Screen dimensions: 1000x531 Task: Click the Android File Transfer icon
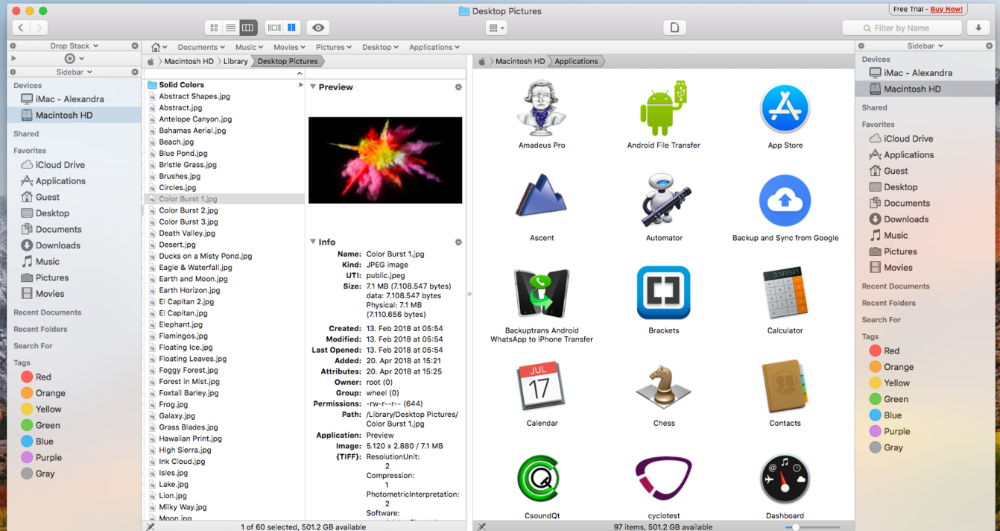663,109
